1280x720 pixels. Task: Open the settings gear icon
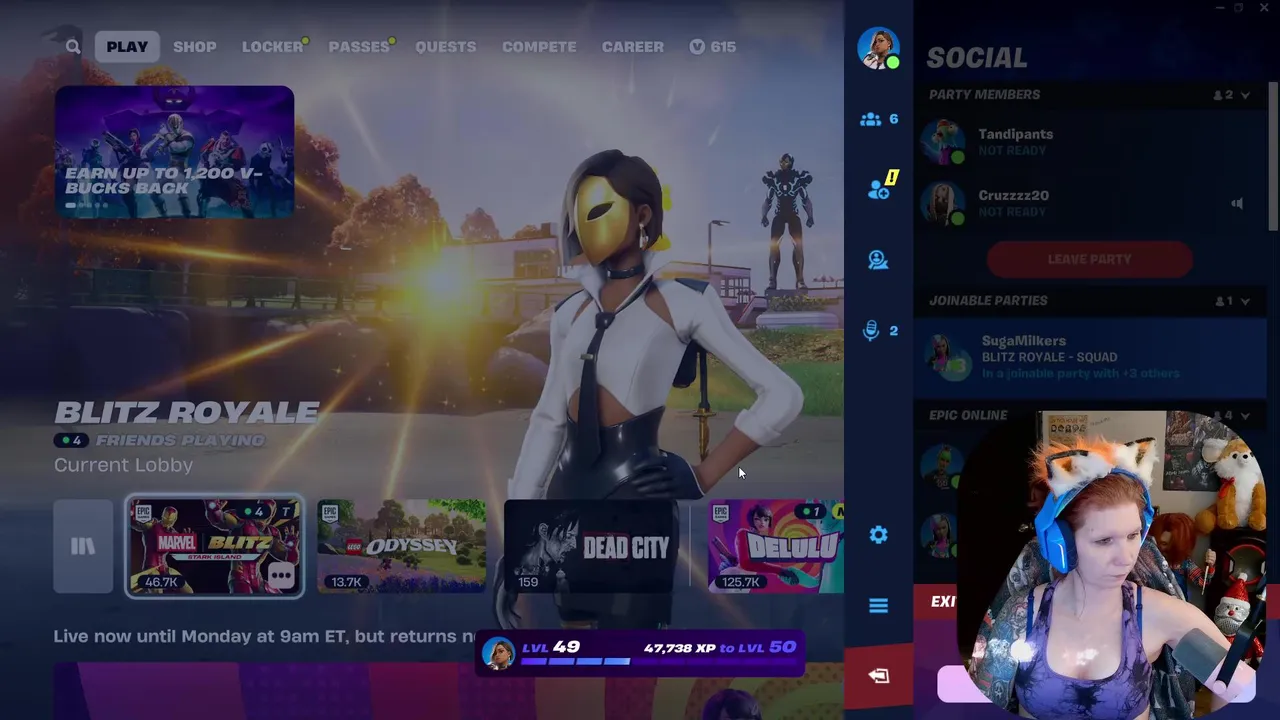click(x=878, y=535)
